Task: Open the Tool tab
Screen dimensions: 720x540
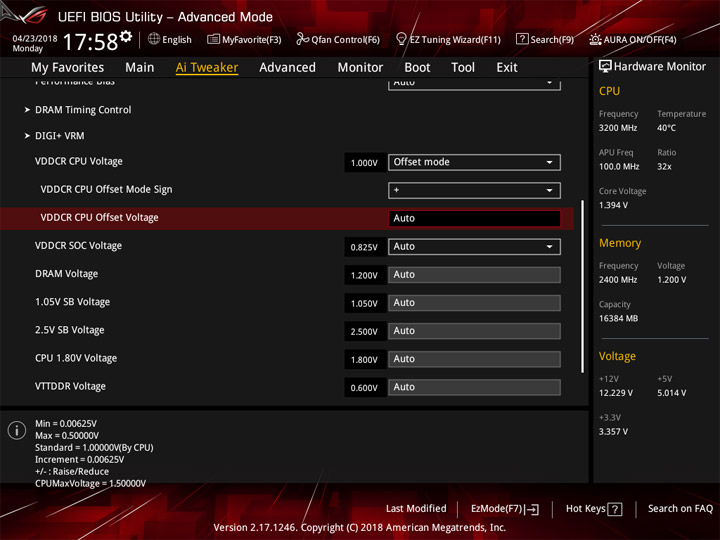Action: coord(463,68)
